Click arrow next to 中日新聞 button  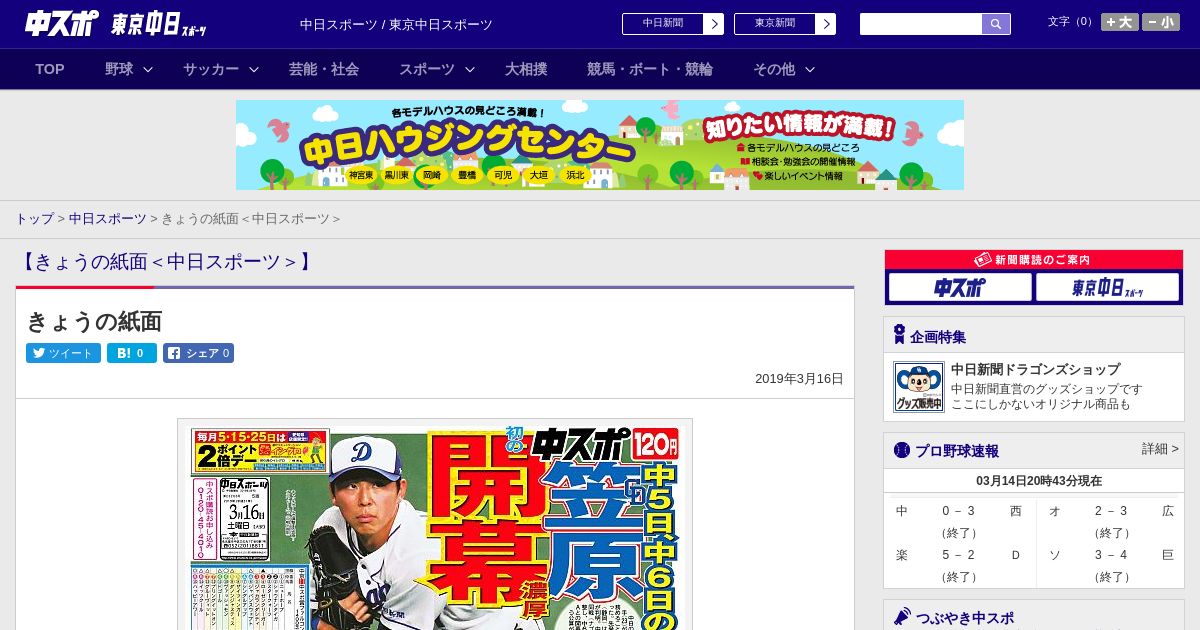(714, 24)
